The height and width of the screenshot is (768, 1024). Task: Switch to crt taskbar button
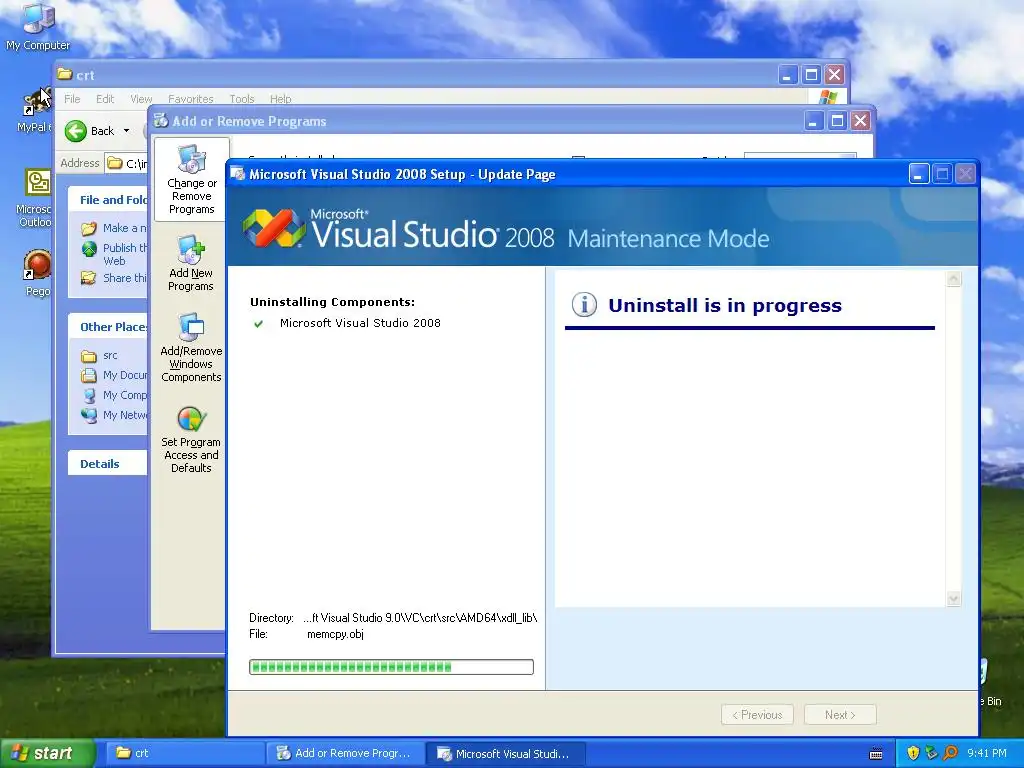pos(185,753)
